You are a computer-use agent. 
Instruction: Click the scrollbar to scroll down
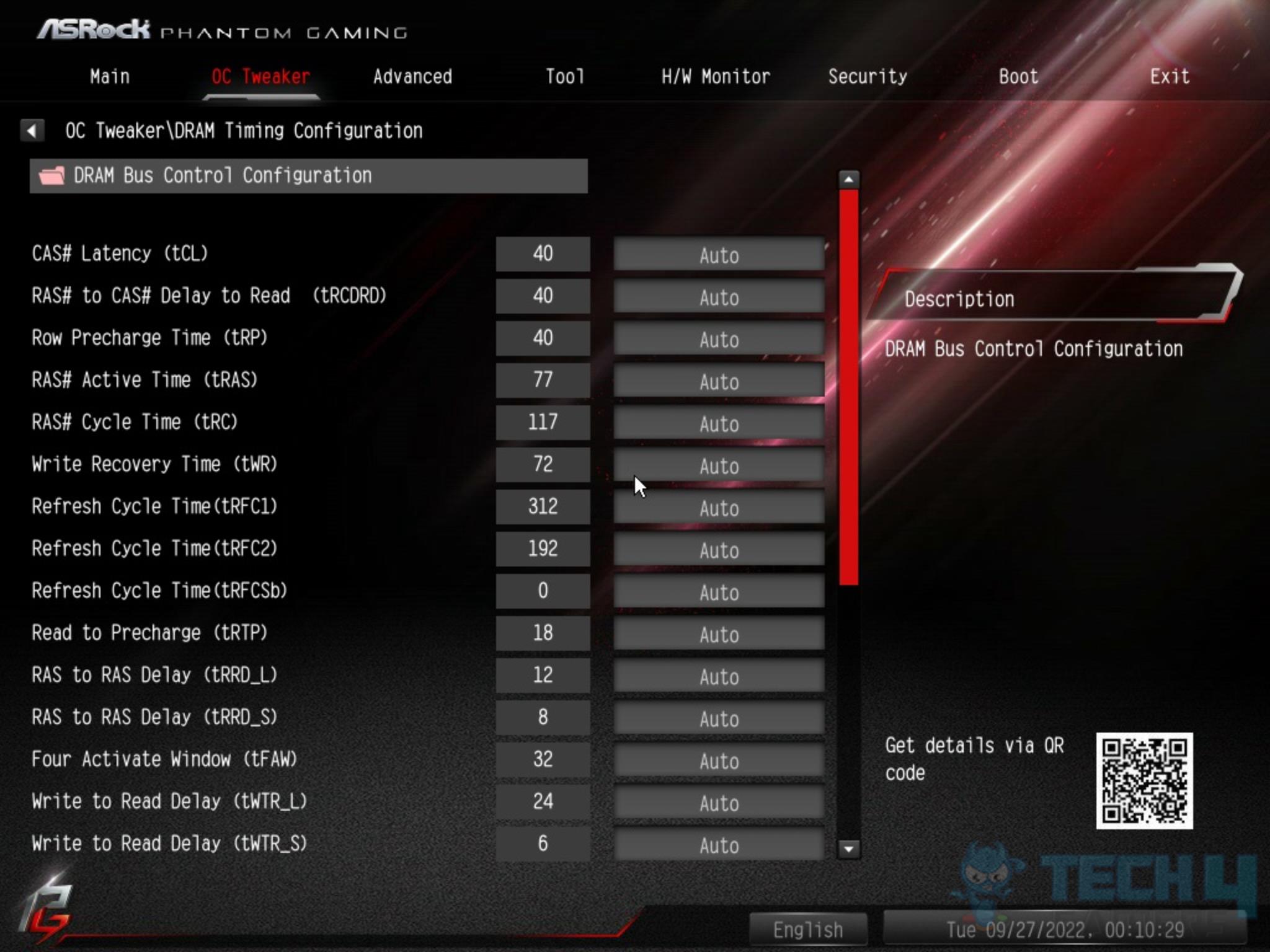tap(847, 849)
